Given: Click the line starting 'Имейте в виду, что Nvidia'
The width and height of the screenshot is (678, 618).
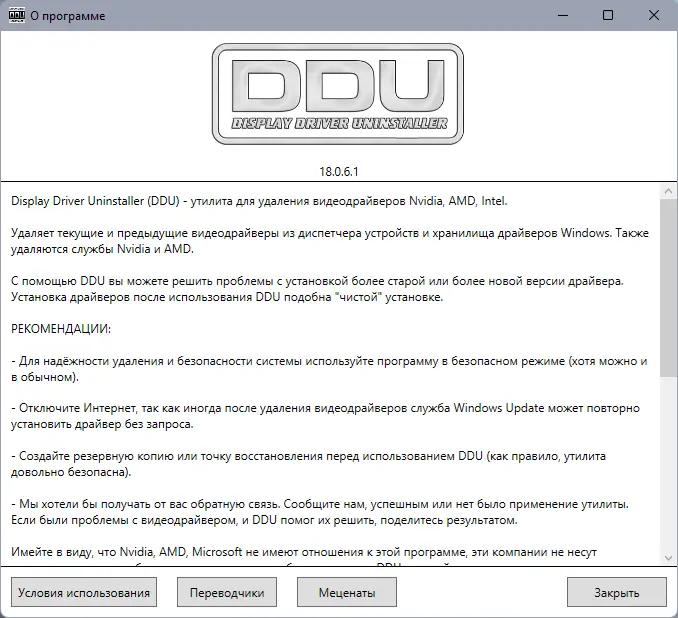Looking at the screenshot, I should pyautogui.click(x=304, y=552).
